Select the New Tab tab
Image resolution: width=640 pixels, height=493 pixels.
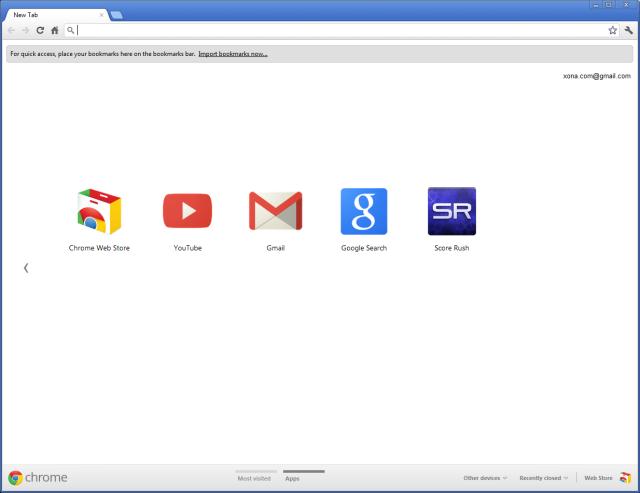pyautogui.click(x=56, y=15)
